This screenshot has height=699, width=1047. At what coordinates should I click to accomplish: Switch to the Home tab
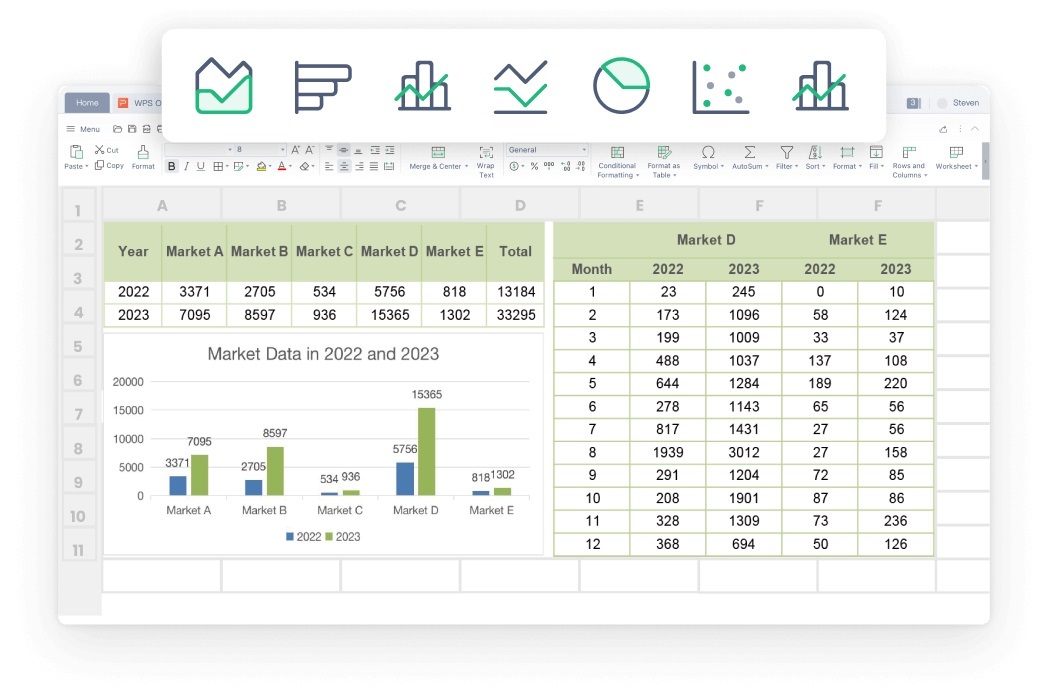pos(86,102)
